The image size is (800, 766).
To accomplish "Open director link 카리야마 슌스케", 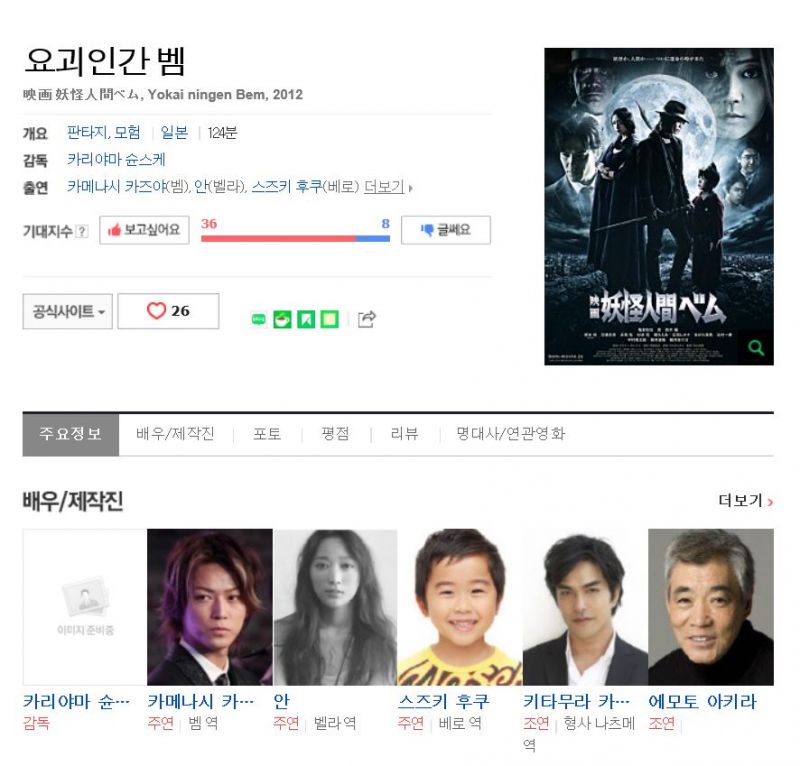I will pos(116,160).
